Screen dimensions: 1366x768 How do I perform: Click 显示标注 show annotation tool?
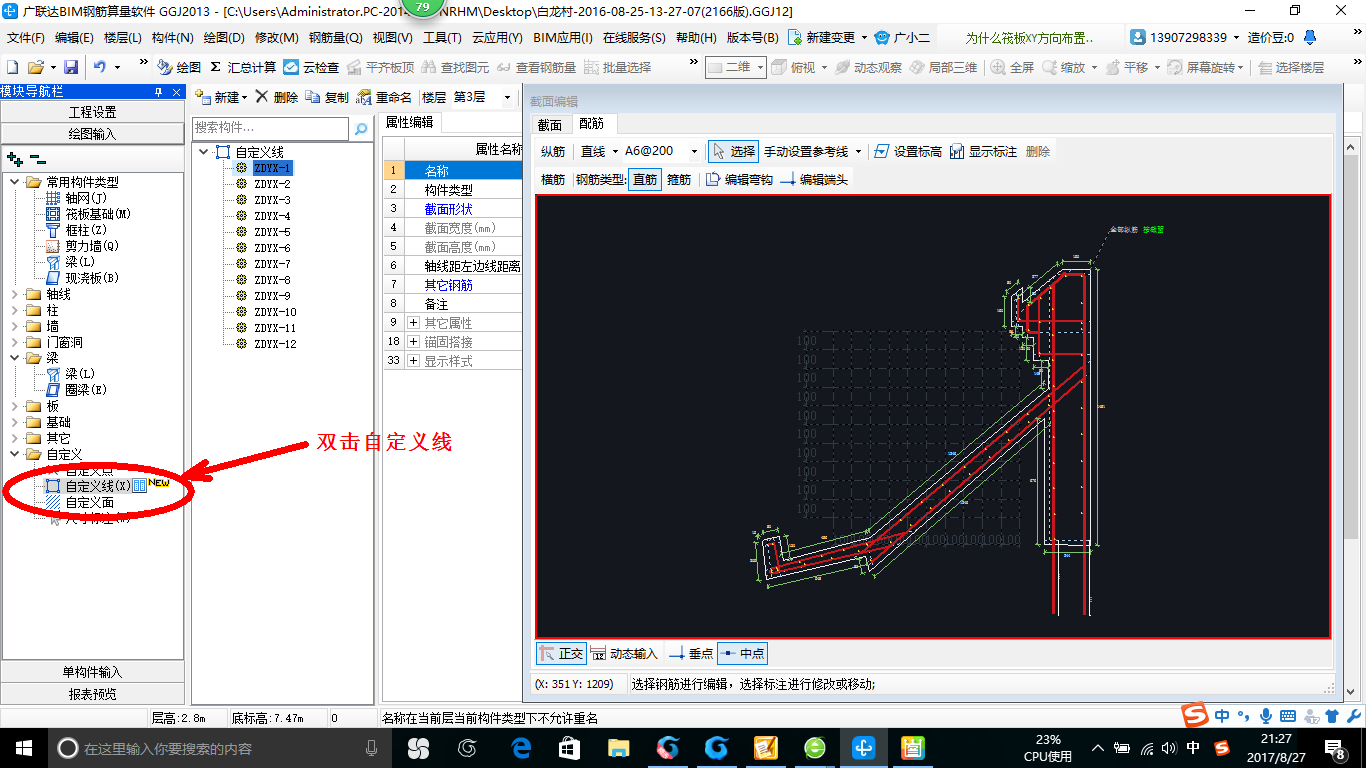coord(983,151)
